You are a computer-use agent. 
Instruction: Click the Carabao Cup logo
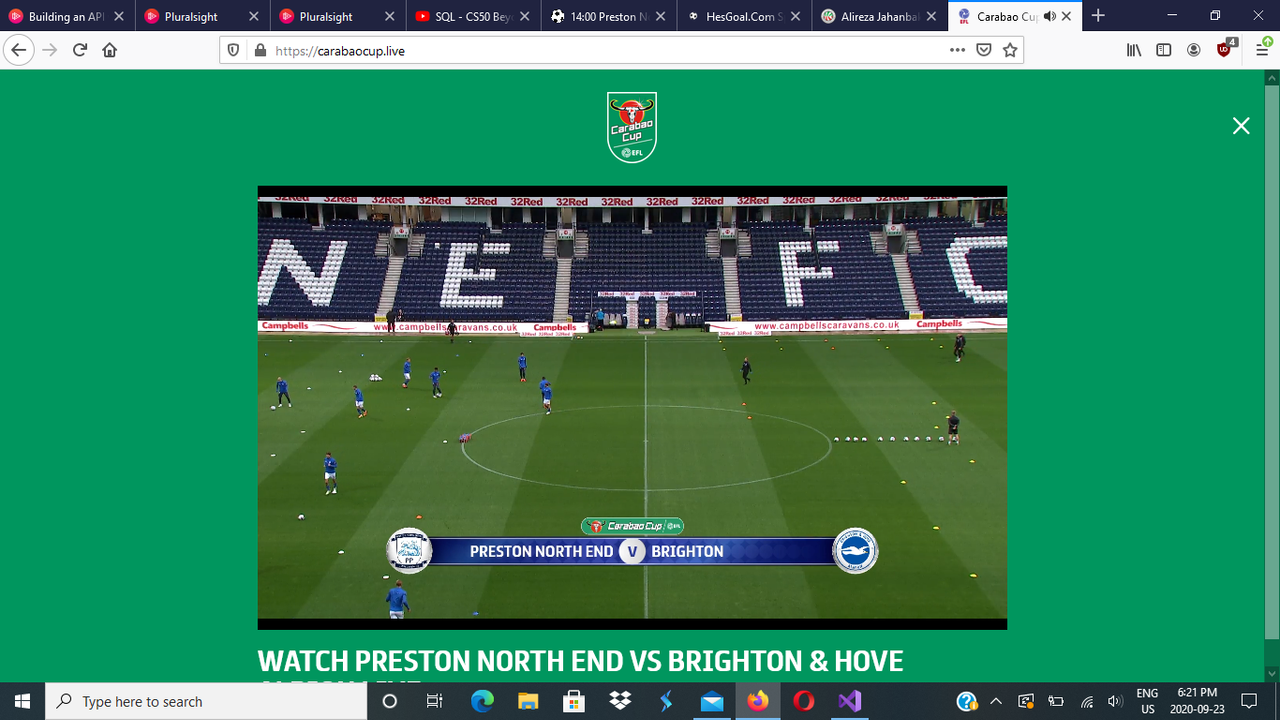(632, 127)
